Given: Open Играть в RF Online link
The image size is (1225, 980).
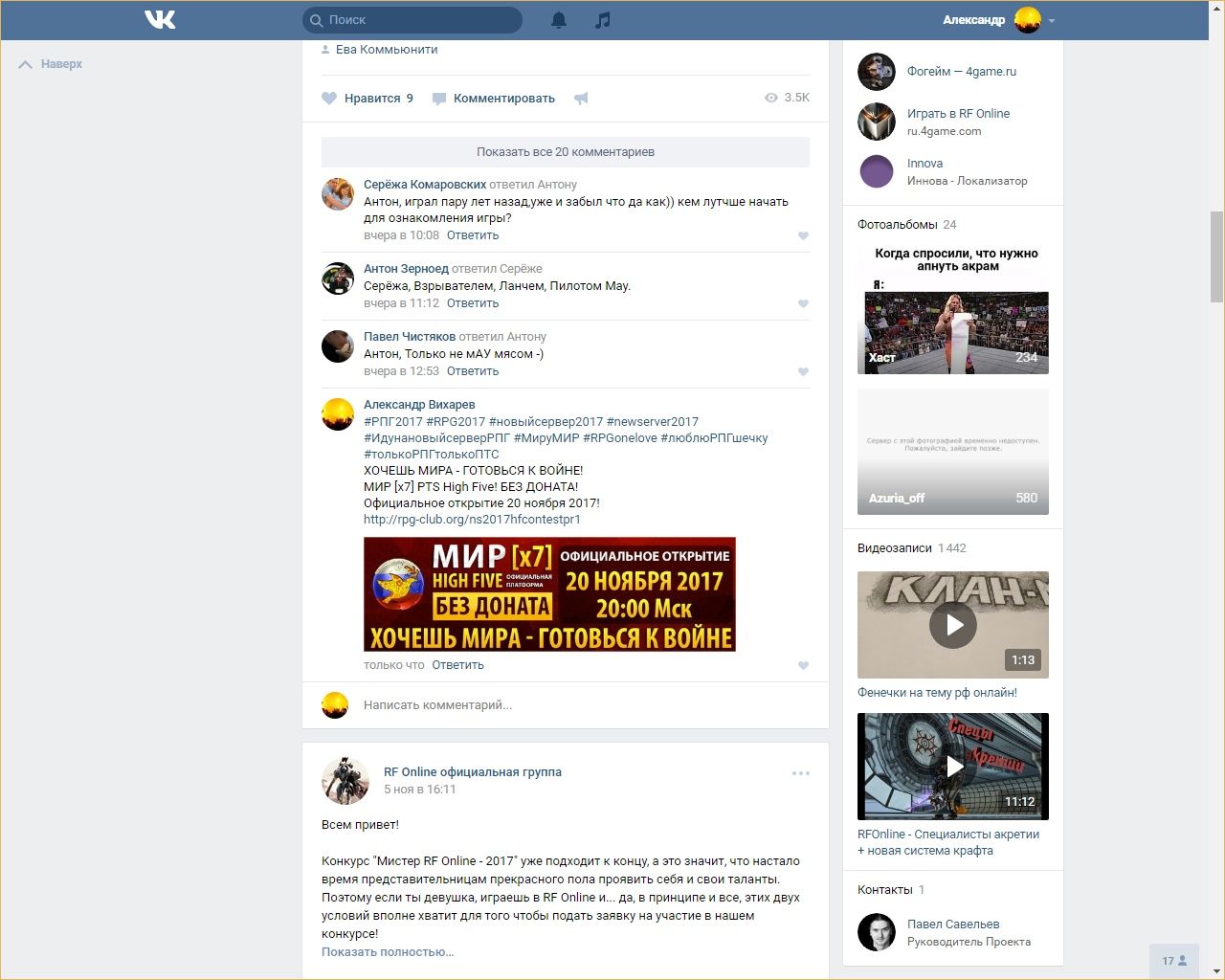Looking at the screenshot, I should pyautogui.click(x=958, y=114).
